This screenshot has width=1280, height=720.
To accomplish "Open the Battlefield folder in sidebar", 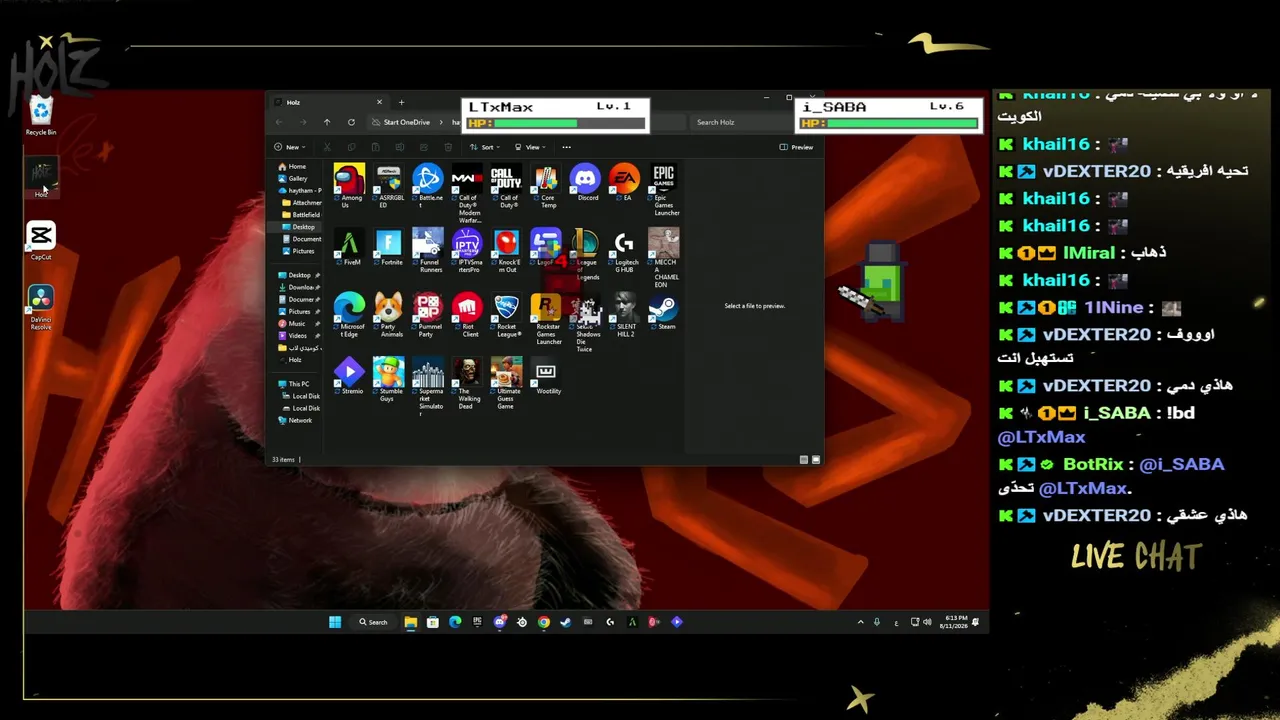I will 301,215.
